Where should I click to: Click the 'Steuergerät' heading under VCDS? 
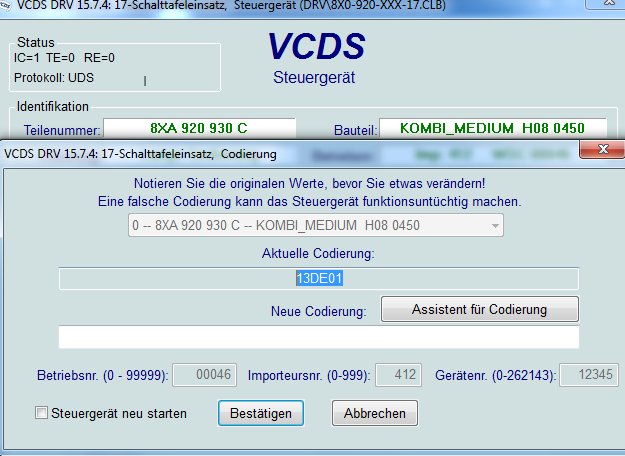click(314, 77)
